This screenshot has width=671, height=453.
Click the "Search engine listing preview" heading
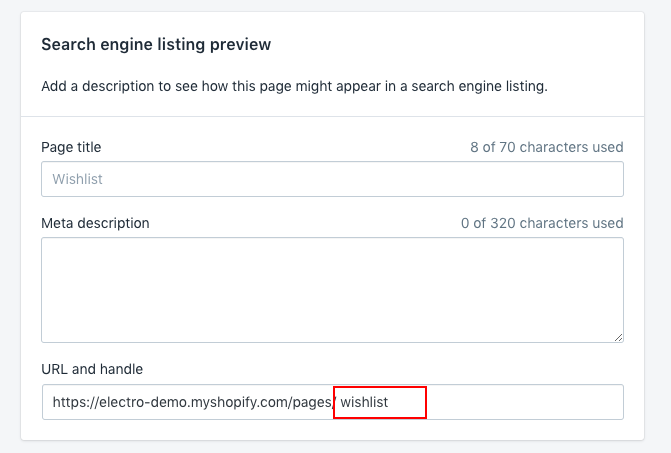point(156,45)
